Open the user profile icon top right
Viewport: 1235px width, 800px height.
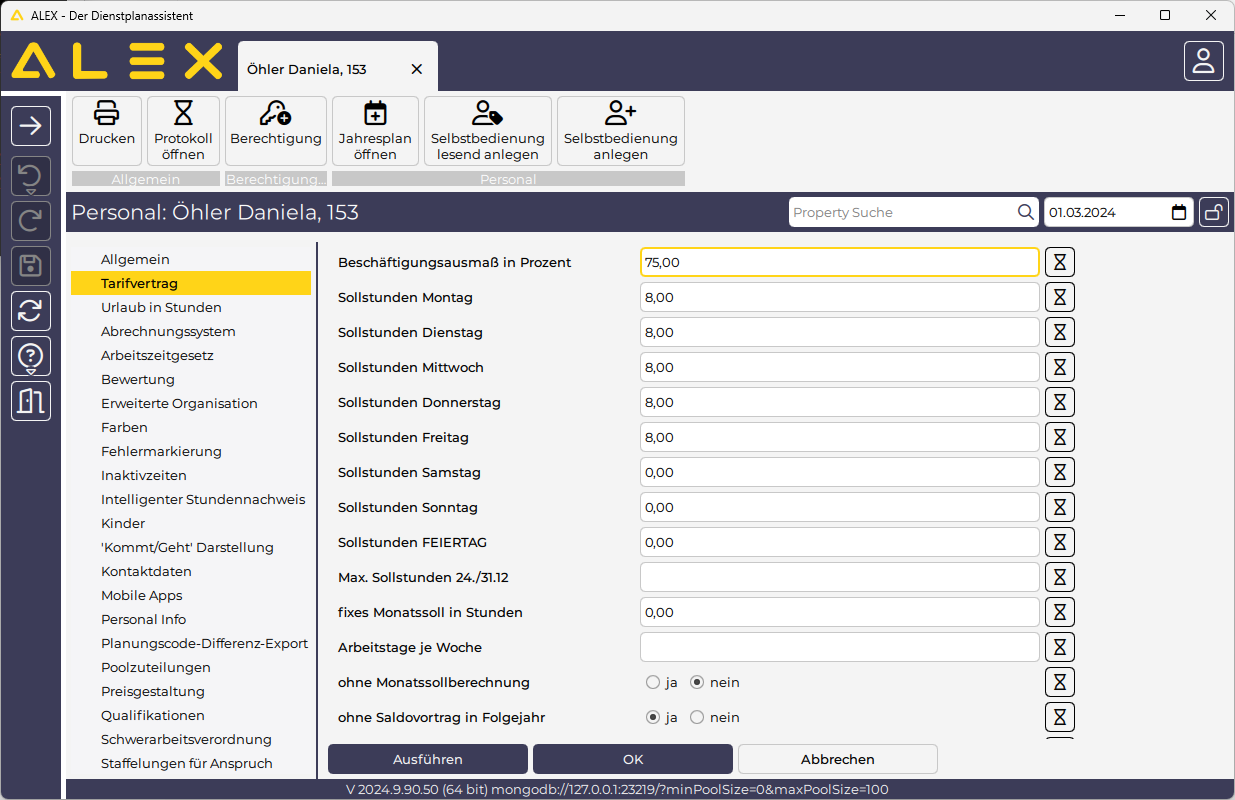point(1203,61)
